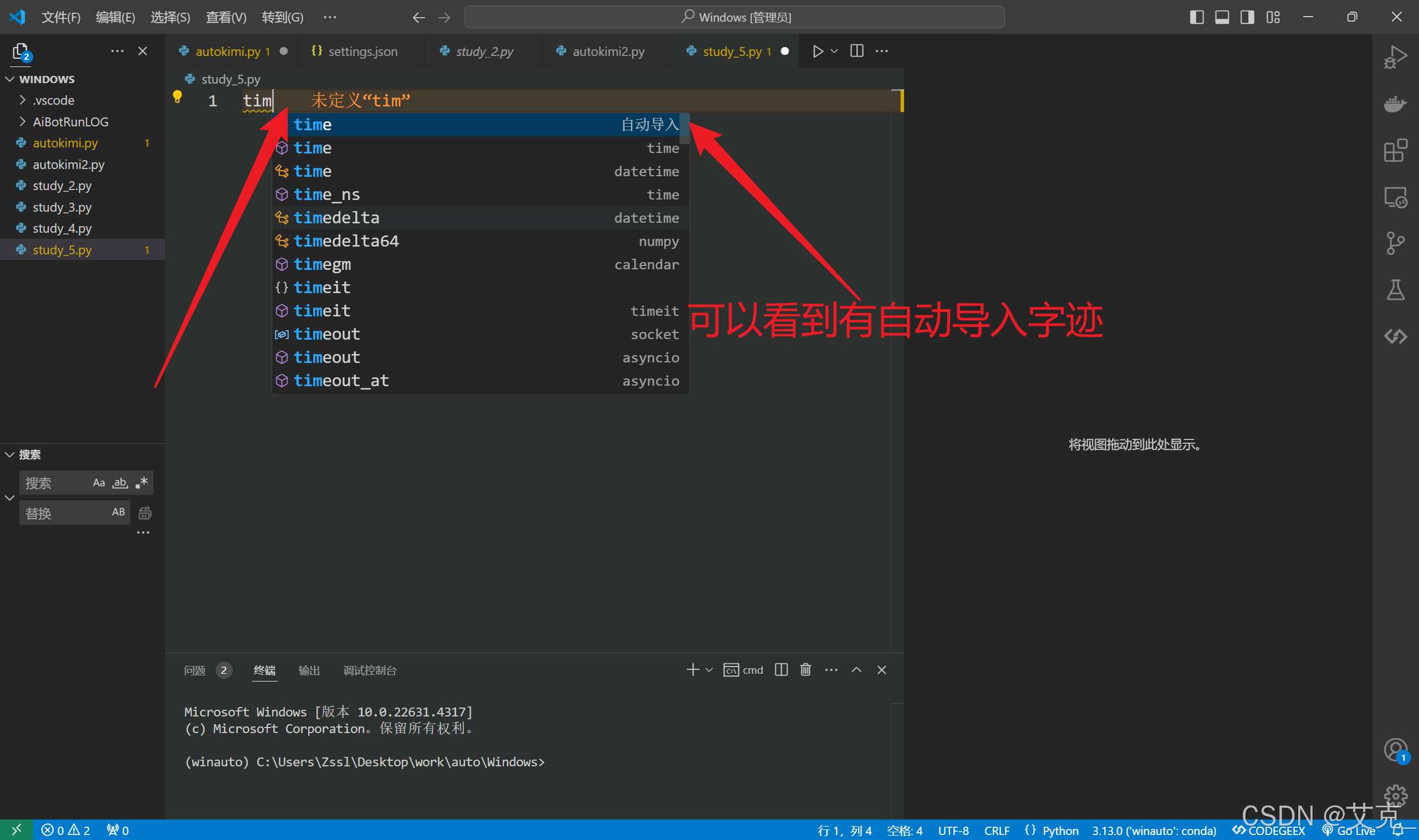
Task: Open Run and Debug icon
Action: point(1395,57)
